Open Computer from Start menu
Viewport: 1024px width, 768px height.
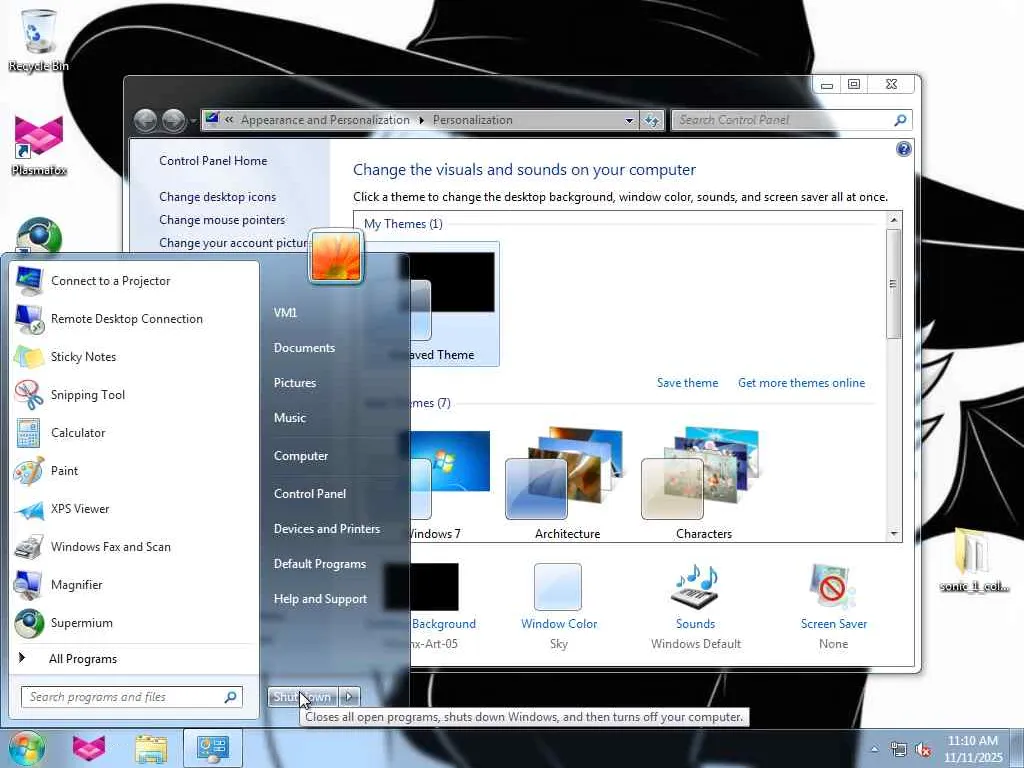point(301,456)
